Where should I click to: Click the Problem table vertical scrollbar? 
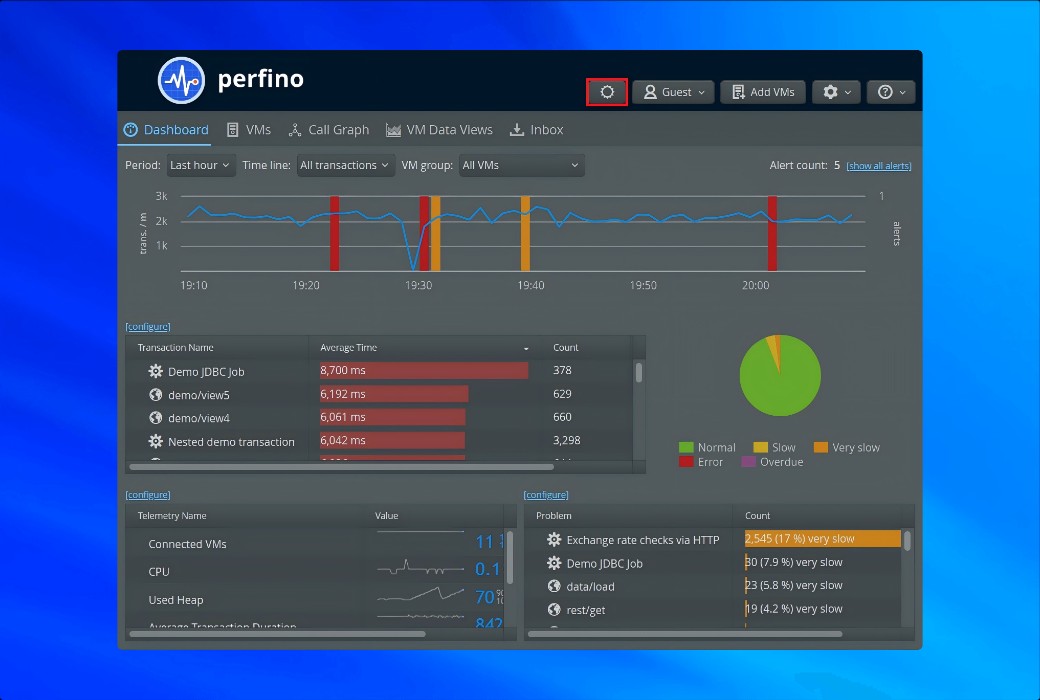click(907, 541)
